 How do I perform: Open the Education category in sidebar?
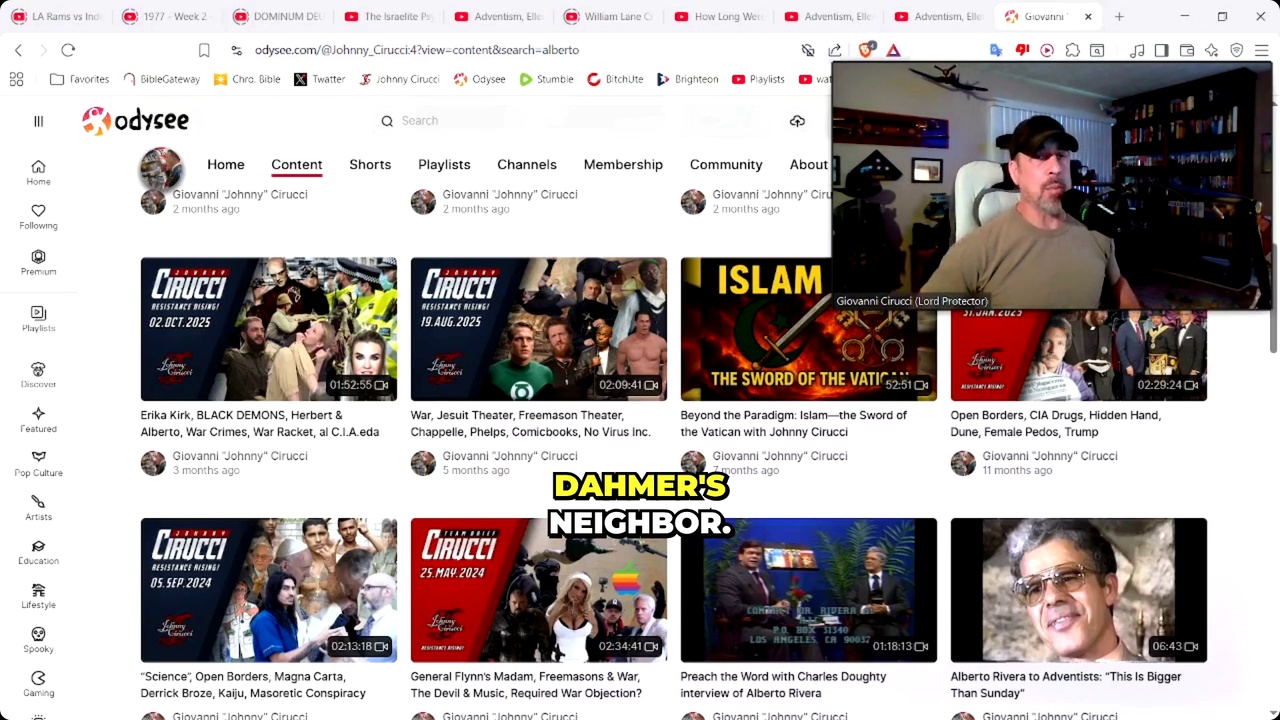pyautogui.click(x=38, y=551)
